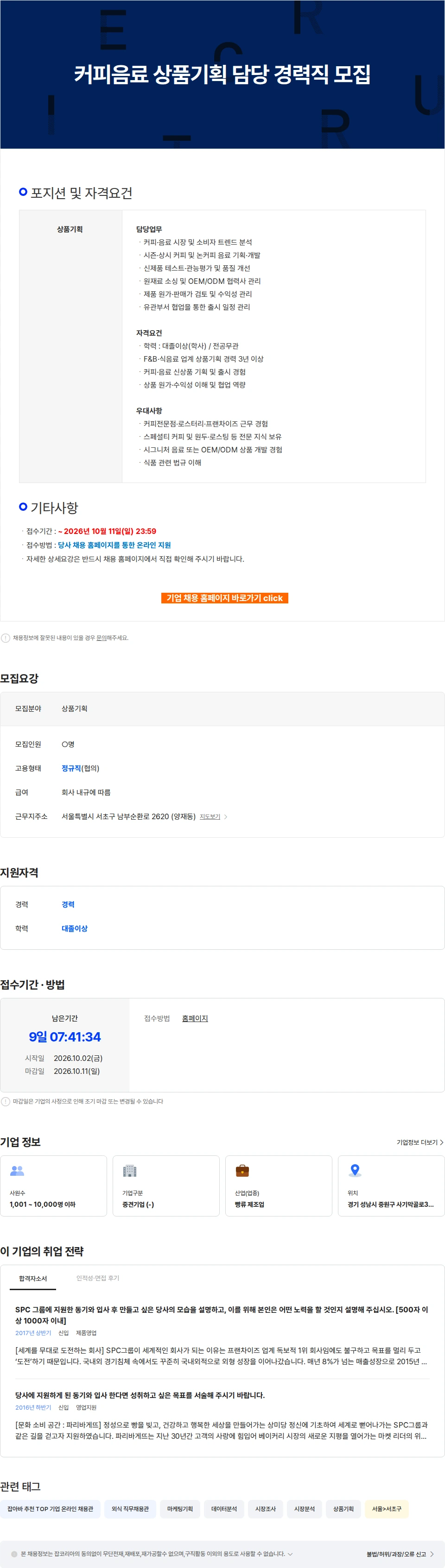445x1568 pixels.
Task: Select the 마케팅기획 tag
Action: [180, 1509]
